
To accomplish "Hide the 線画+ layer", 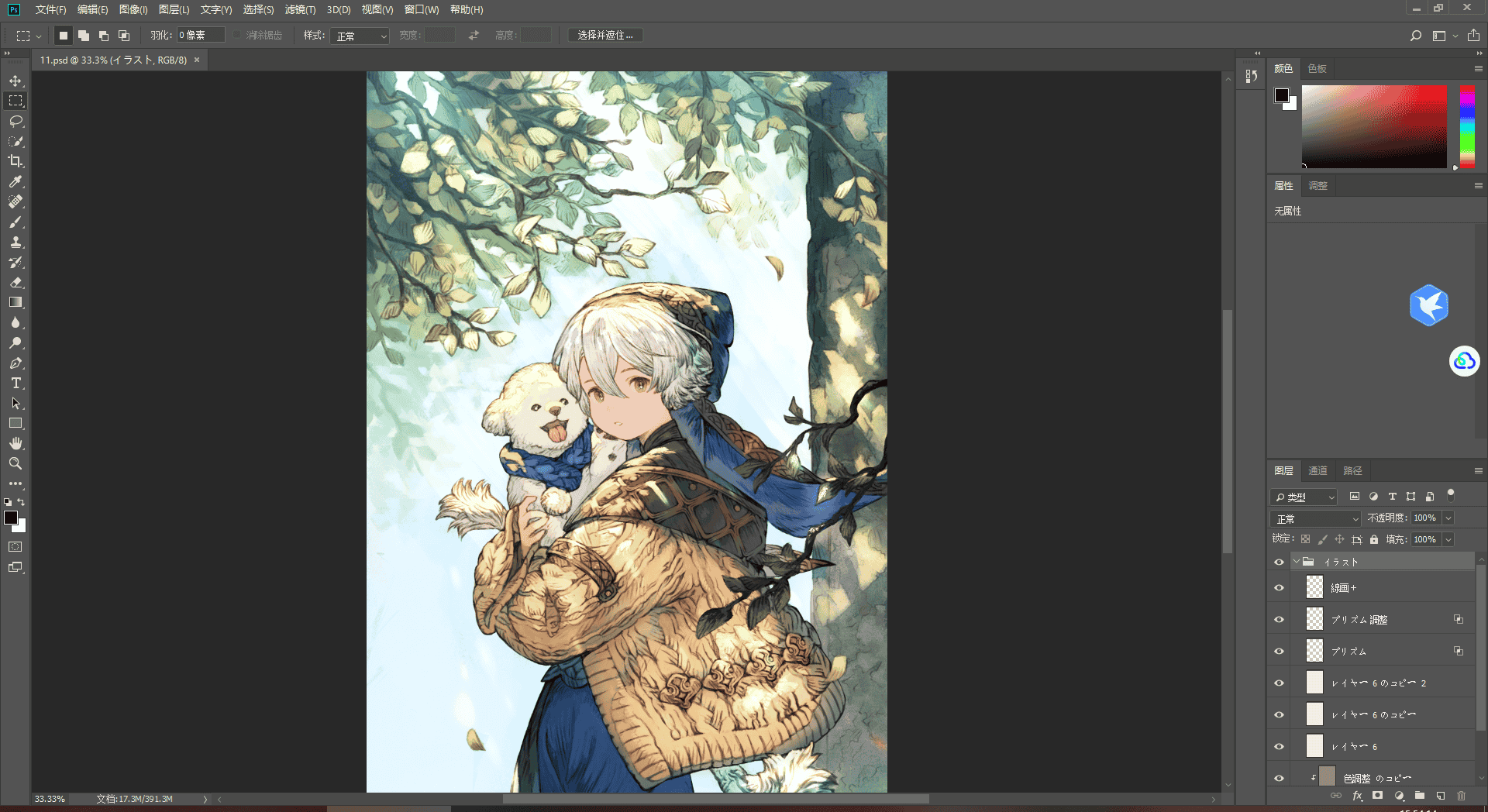I will pyautogui.click(x=1280, y=588).
